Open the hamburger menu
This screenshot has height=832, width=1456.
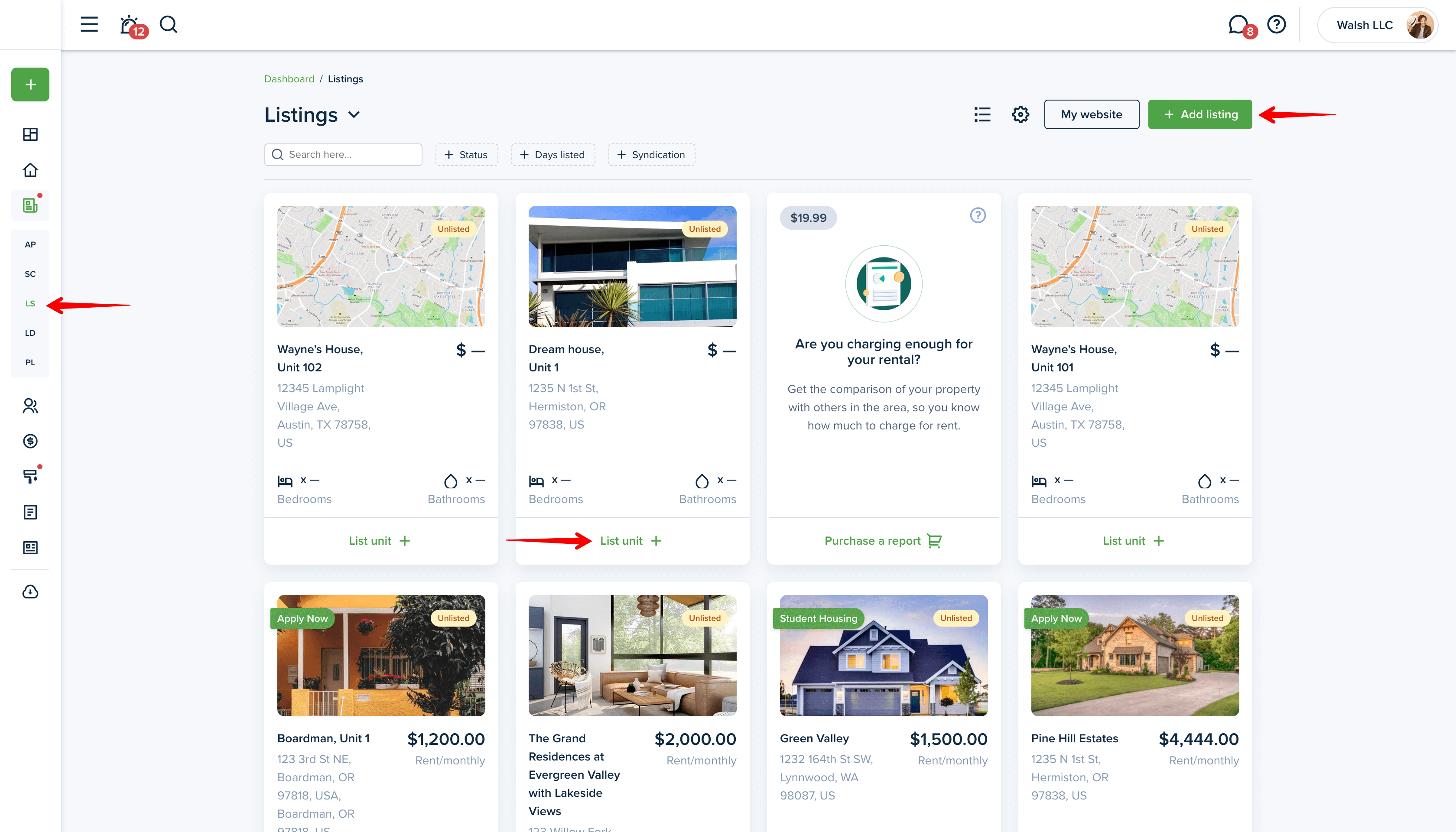point(89,25)
